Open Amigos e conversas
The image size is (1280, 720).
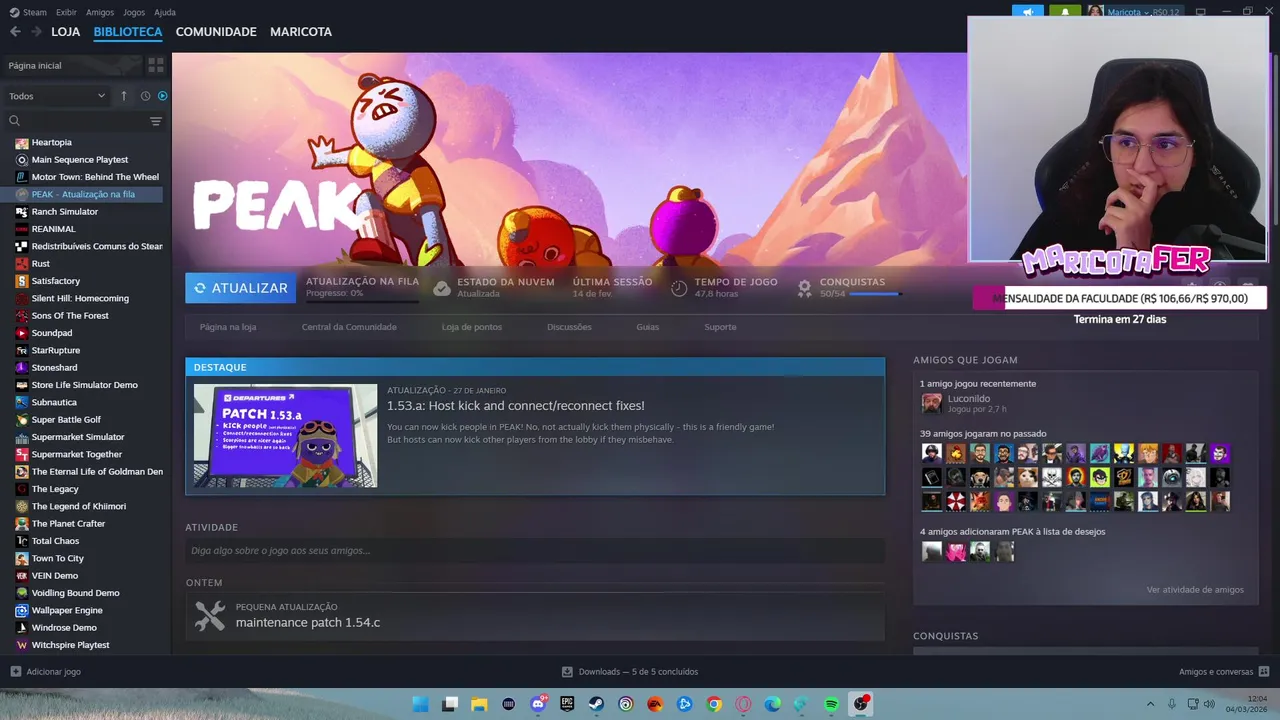tap(1224, 672)
